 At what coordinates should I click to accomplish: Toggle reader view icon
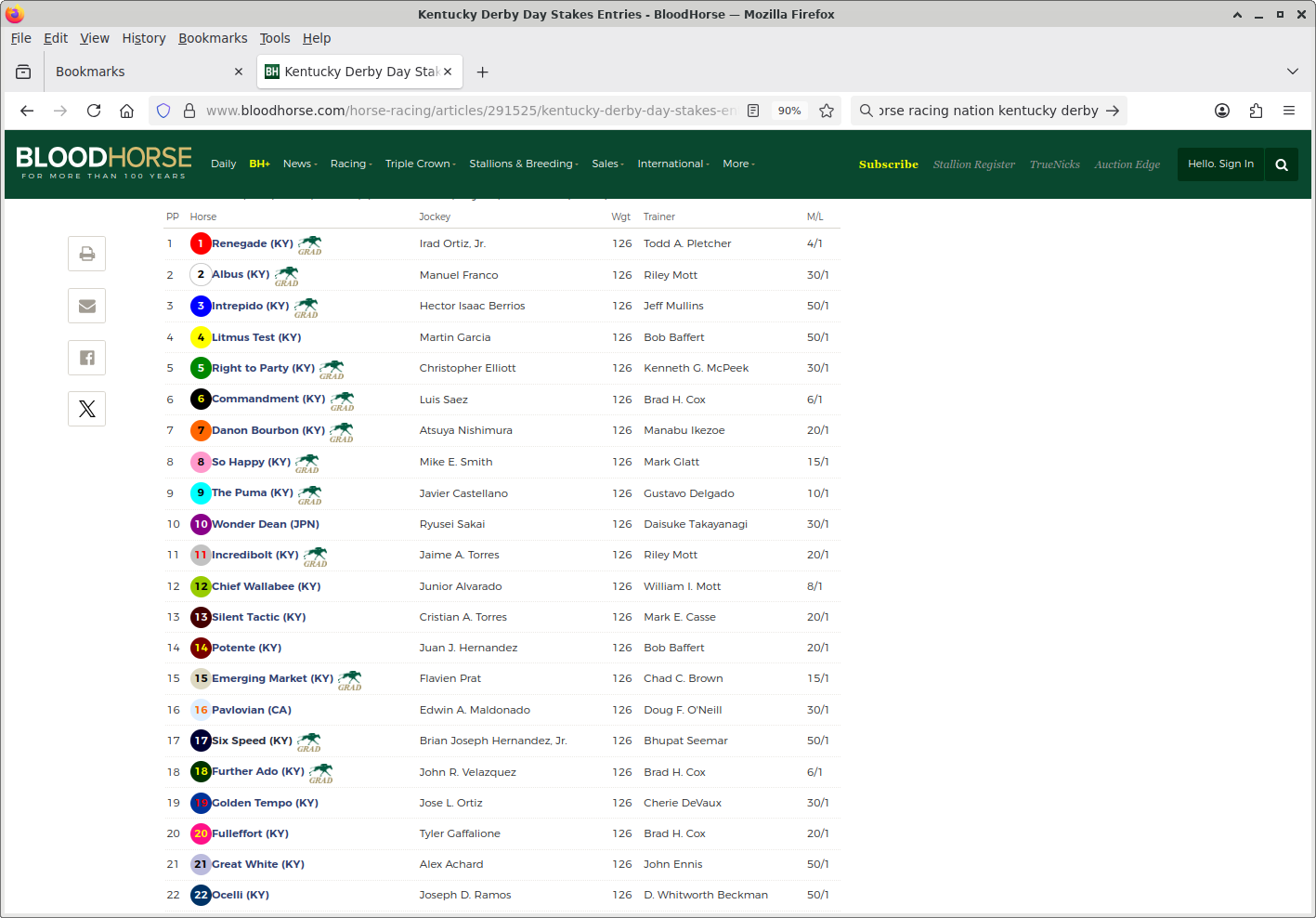[x=753, y=111]
